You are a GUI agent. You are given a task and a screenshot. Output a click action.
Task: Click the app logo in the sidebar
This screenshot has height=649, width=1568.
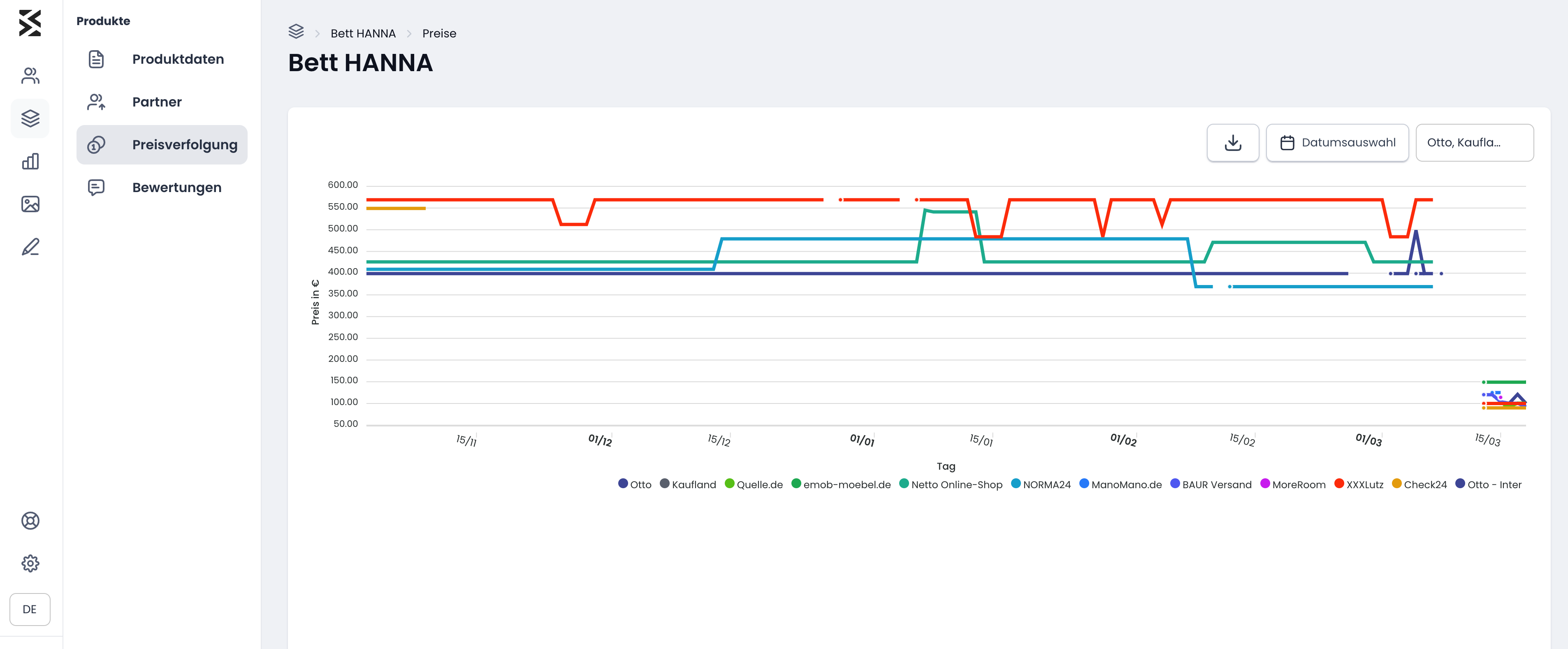pyautogui.click(x=30, y=23)
